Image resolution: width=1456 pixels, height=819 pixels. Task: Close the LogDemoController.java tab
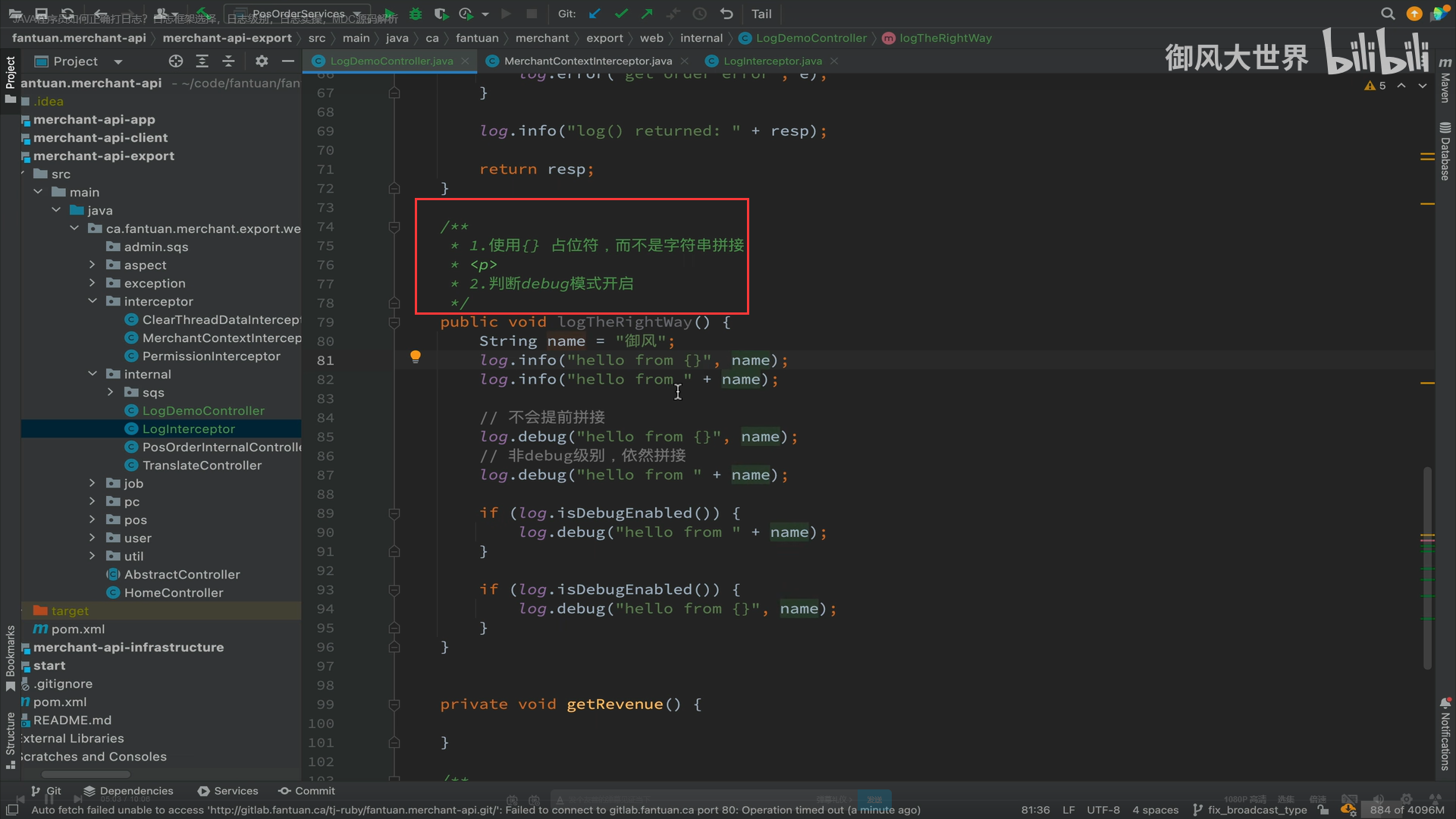coord(465,61)
